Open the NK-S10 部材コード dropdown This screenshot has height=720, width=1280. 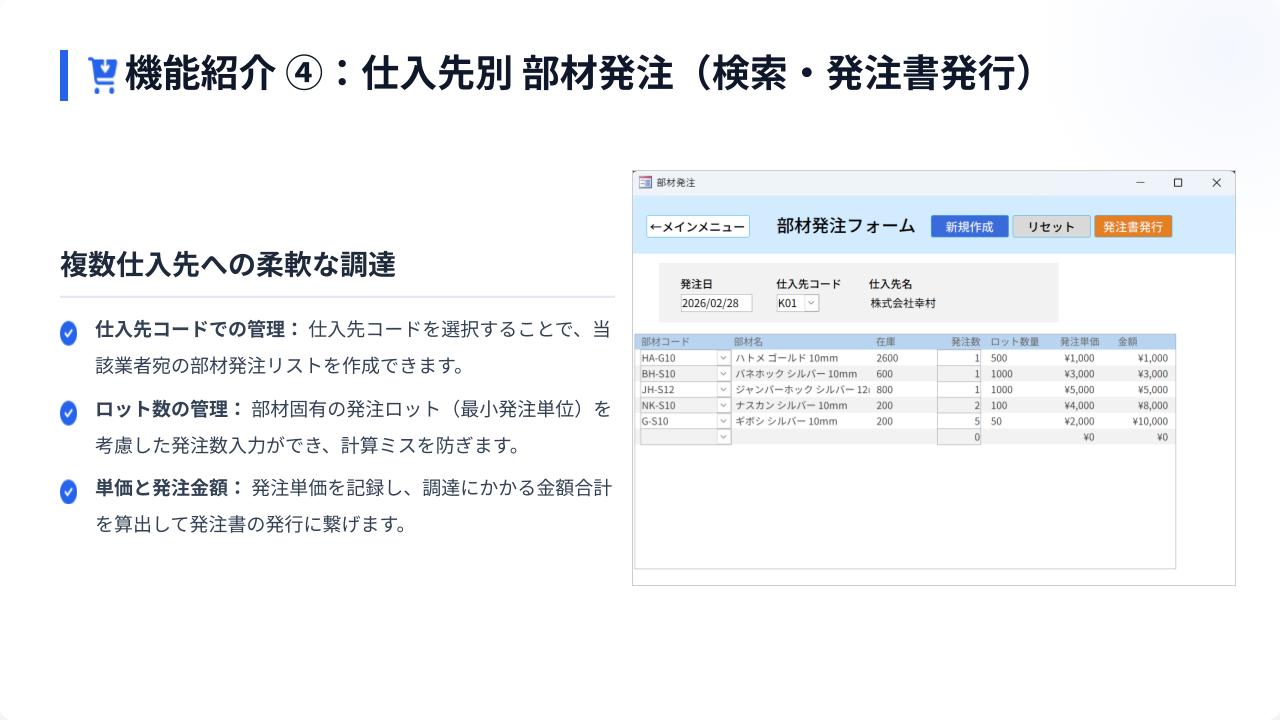(x=724, y=406)
